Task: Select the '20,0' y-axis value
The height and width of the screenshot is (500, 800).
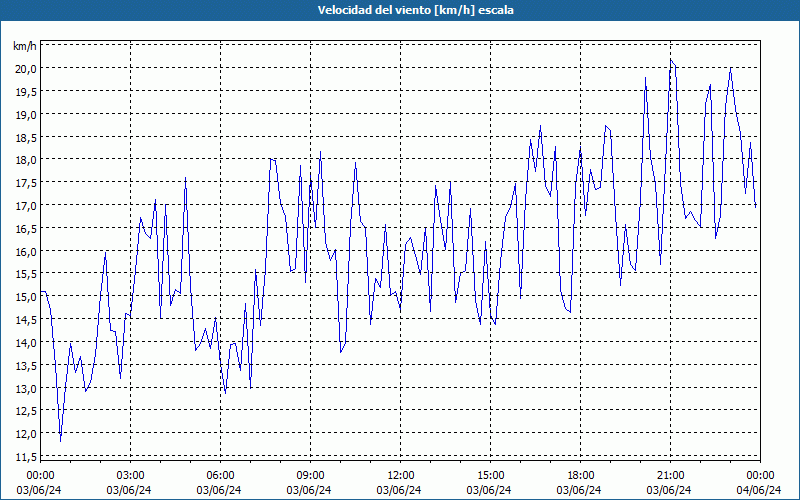Action: [x=26, y=69]
